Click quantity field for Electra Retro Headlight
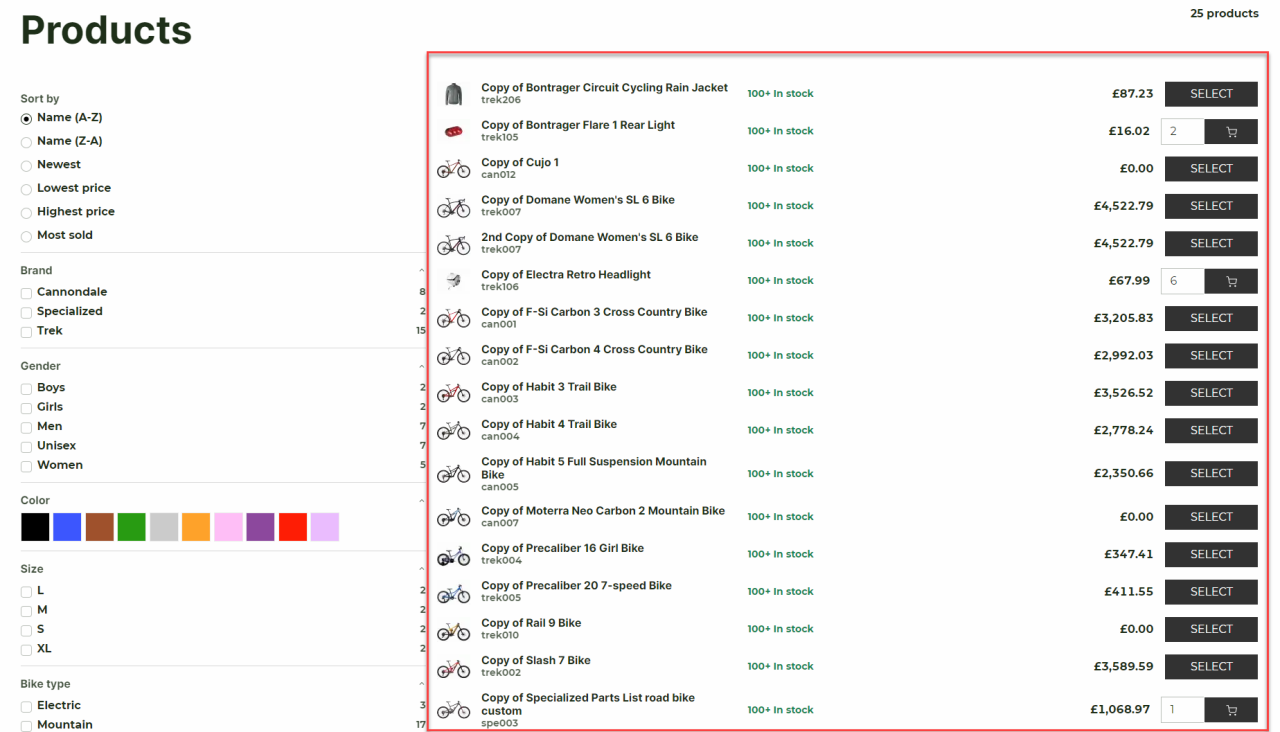1280x732 pixels. coord(1182,281)
